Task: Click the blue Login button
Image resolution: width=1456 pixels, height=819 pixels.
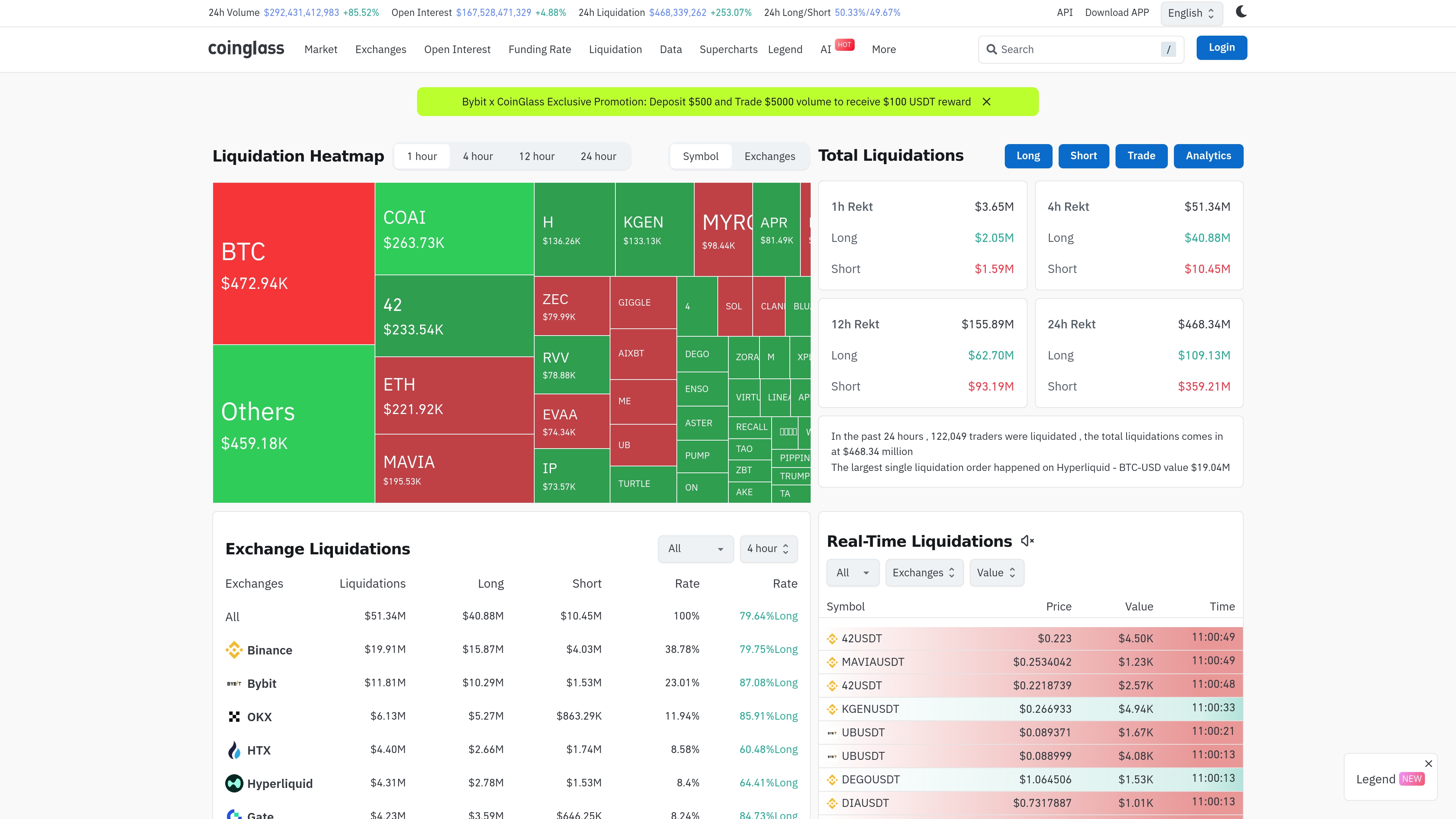Action: point(1221,47)
